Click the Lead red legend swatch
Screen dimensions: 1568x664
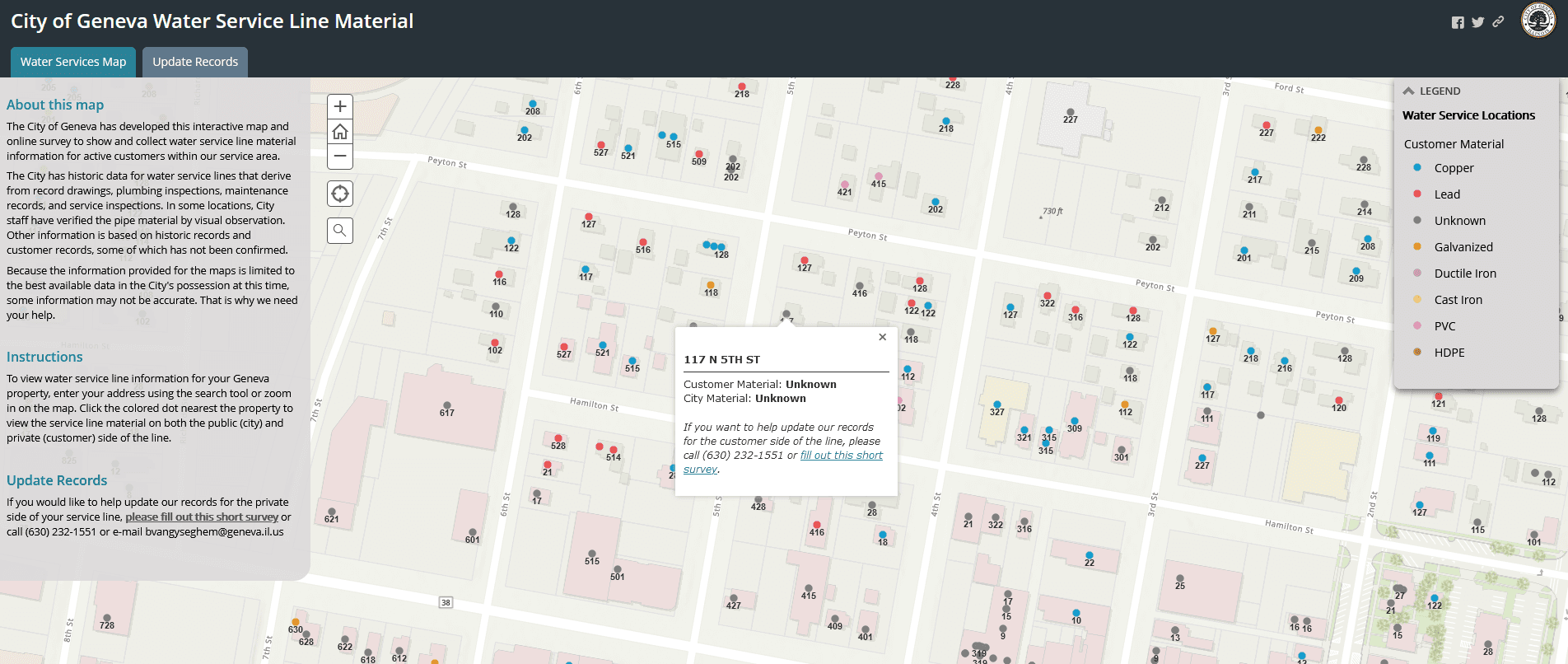pyautogui.click(x=1417, y=194)
